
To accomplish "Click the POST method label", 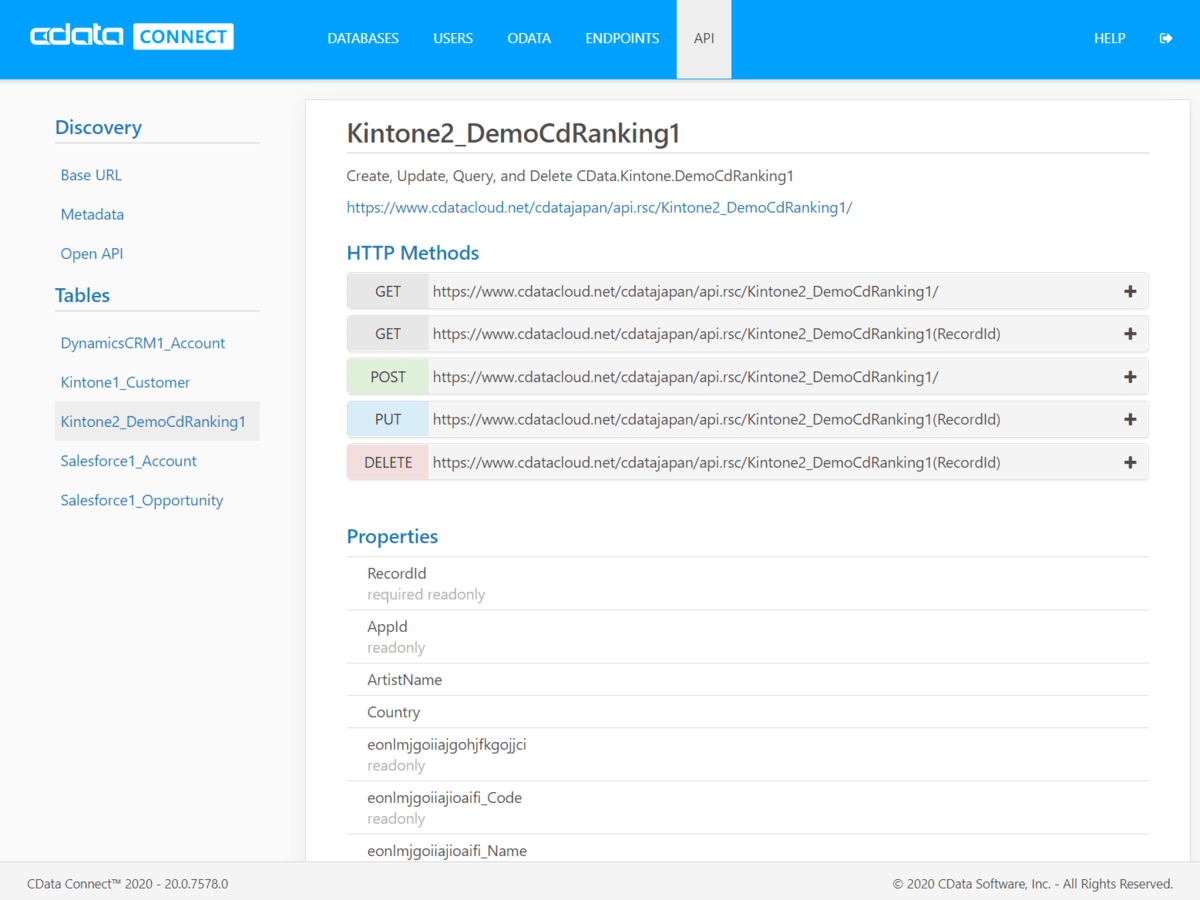I will [x=388, y=377].
